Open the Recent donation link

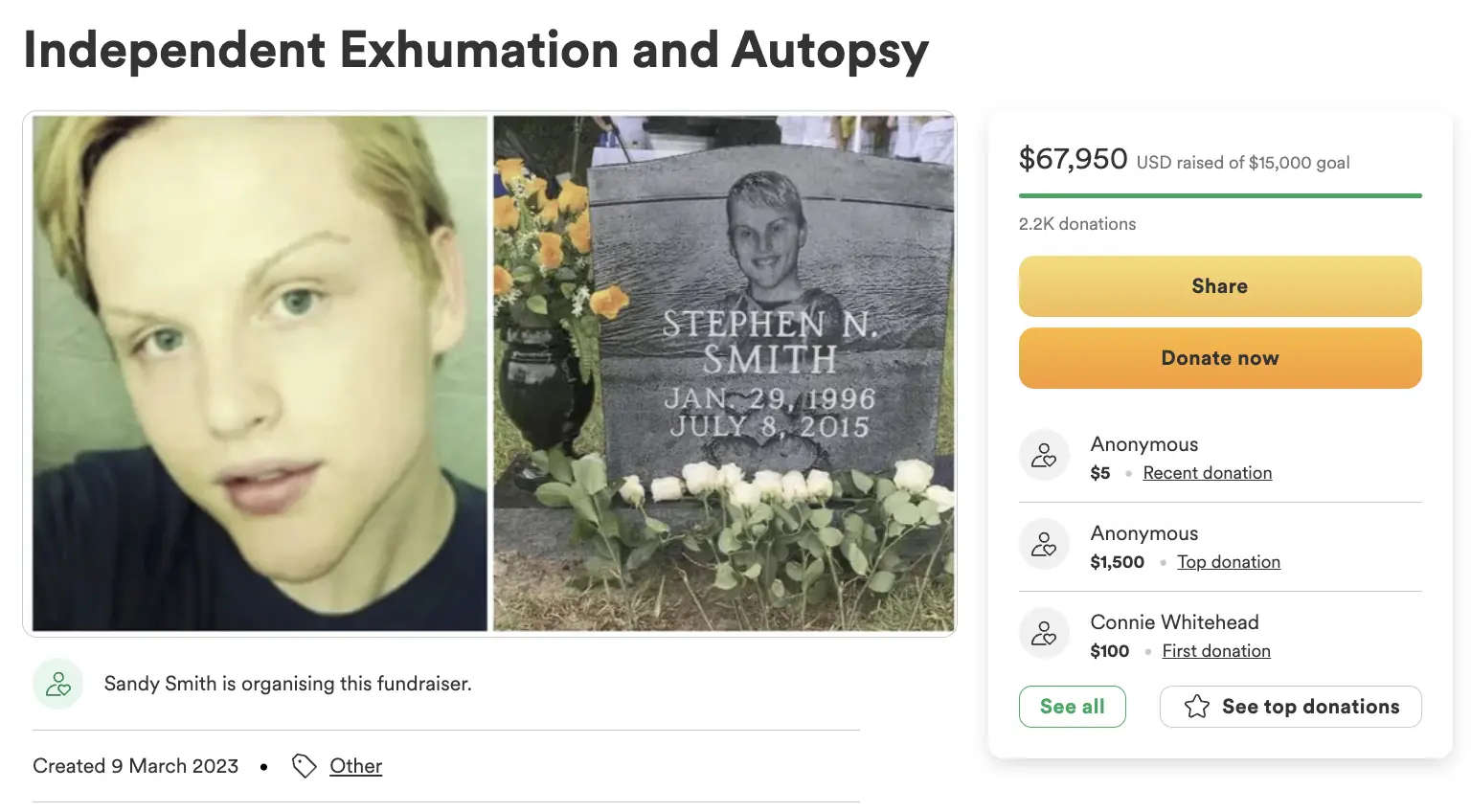[x=1207, y=473]
